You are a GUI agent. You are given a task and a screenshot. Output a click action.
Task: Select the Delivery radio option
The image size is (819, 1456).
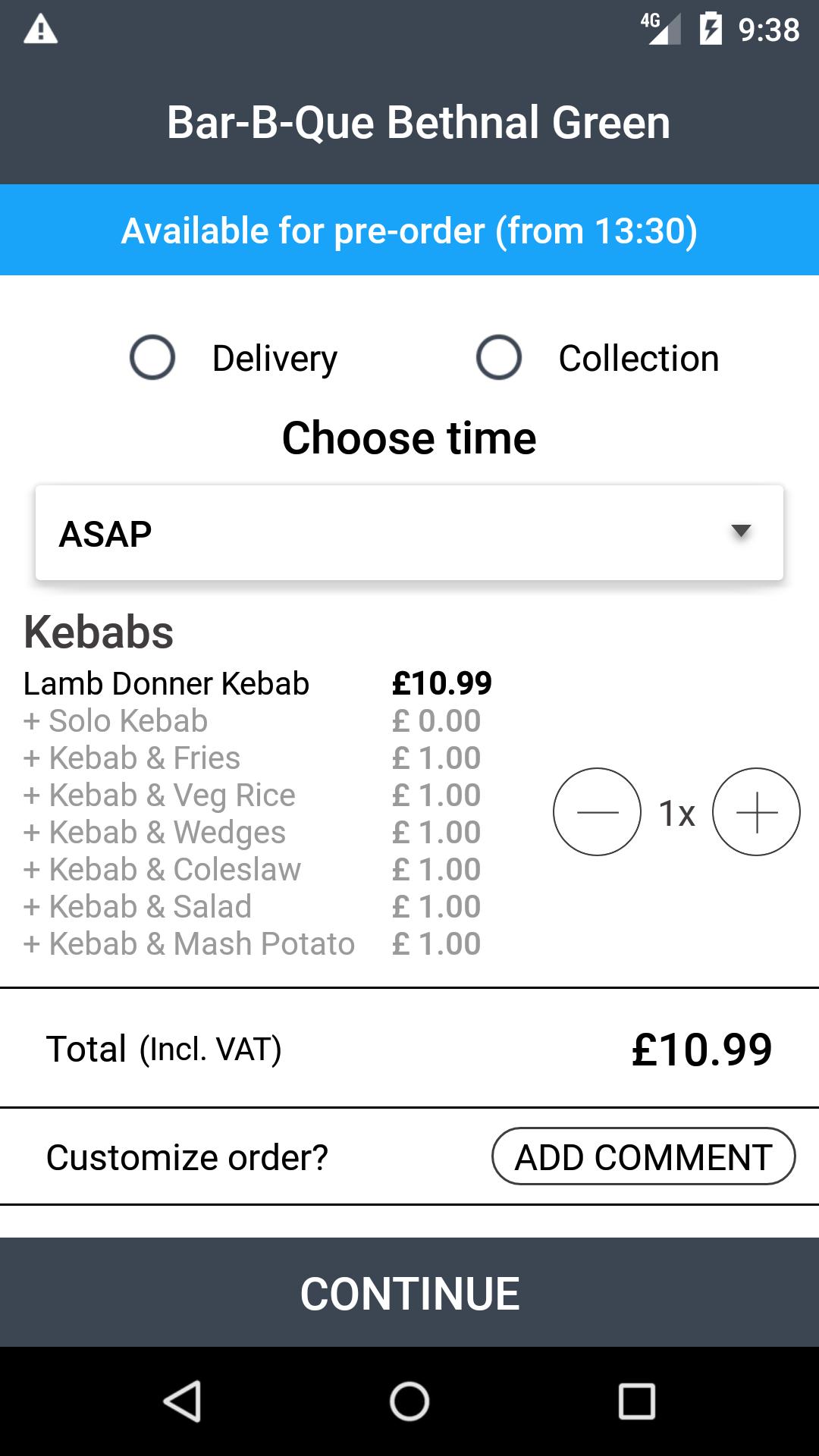pyautogui.click(x=152, y=357)
